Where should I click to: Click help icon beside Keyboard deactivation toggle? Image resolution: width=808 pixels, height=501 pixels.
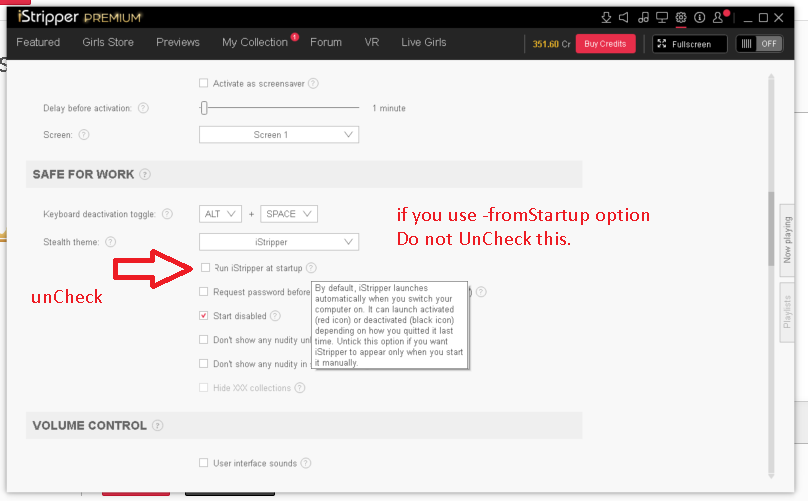[167, 214]
